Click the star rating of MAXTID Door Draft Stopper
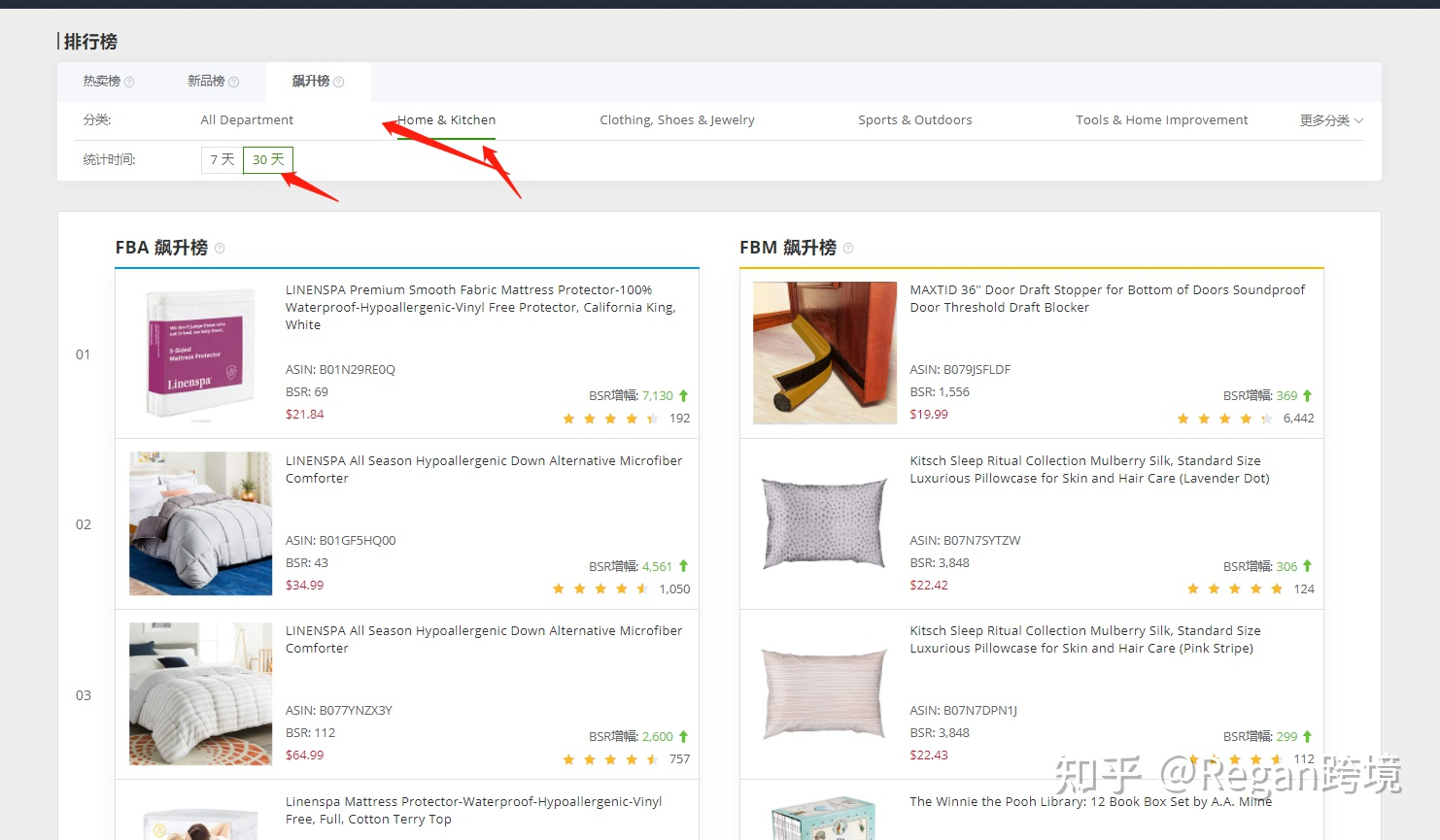 pos(1224,419)
